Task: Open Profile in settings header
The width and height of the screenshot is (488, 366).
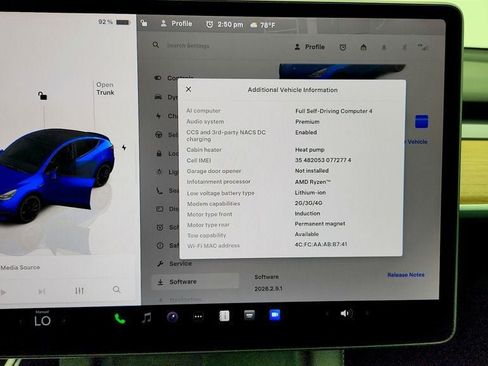Action: [309, 47]
